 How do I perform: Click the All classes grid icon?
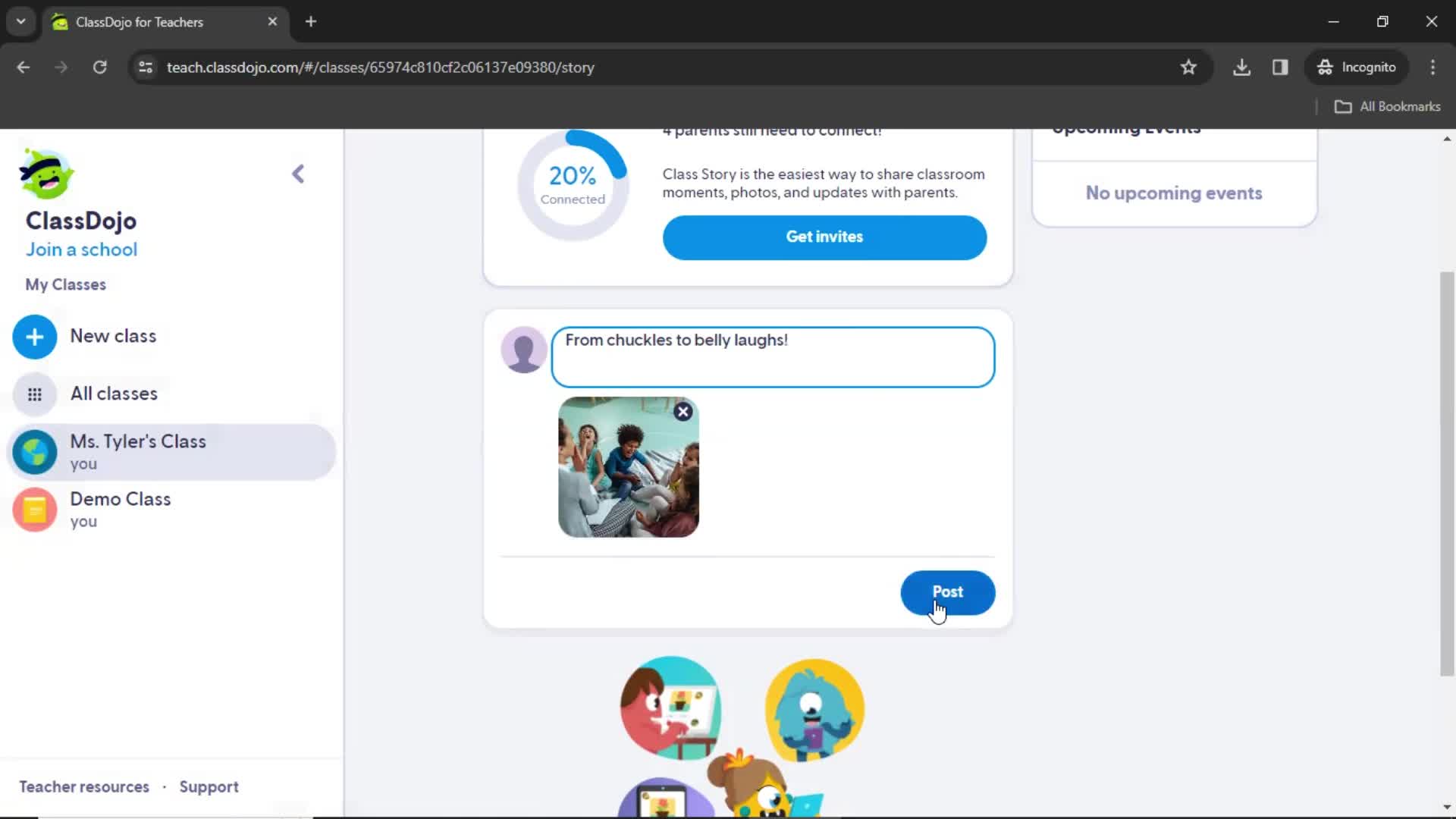click(35, 393)
